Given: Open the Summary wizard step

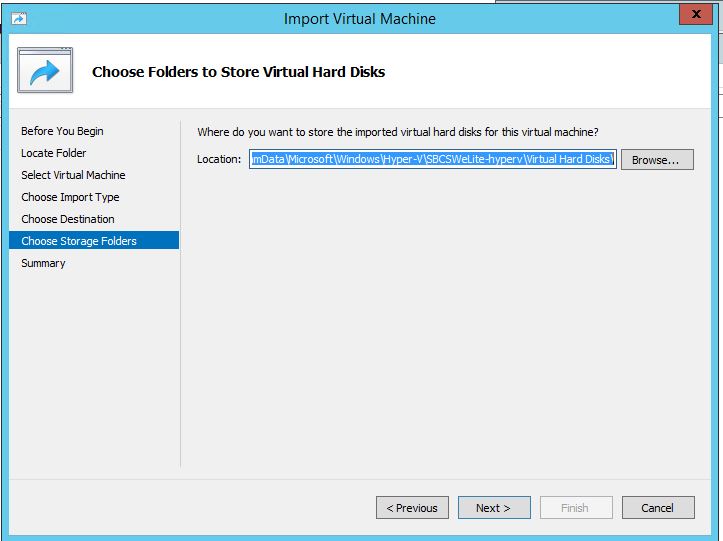Looking at the screenshot, I should click(x=43, y=263).
